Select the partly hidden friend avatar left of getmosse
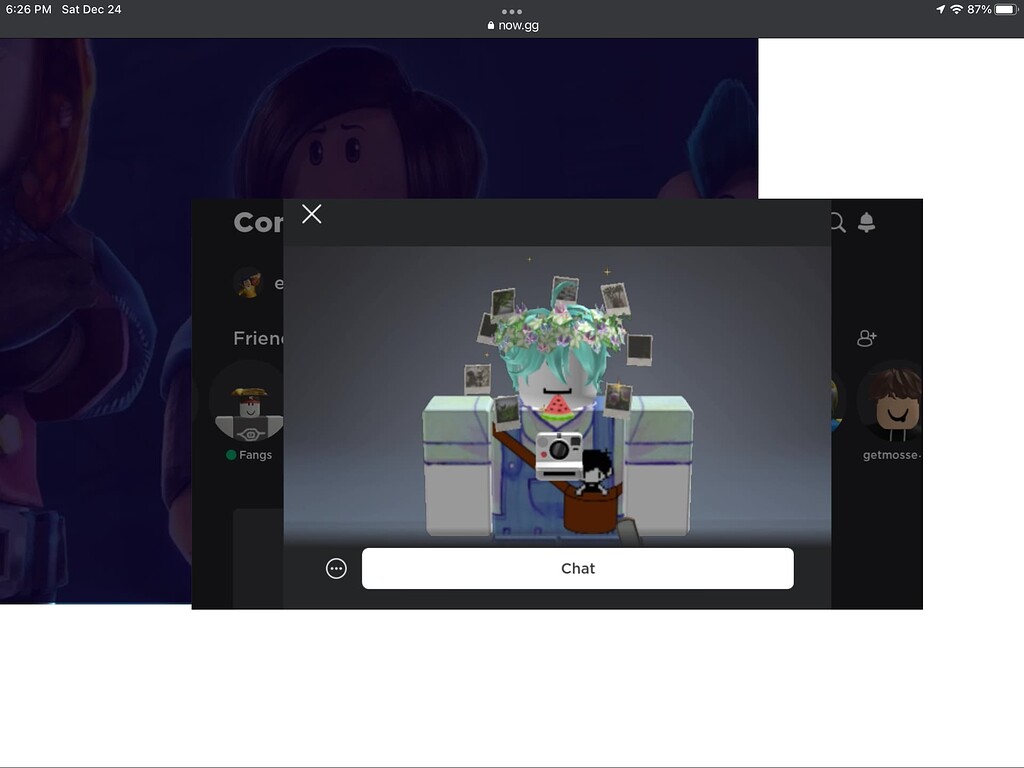1024x768 pixels. [838, 400]
